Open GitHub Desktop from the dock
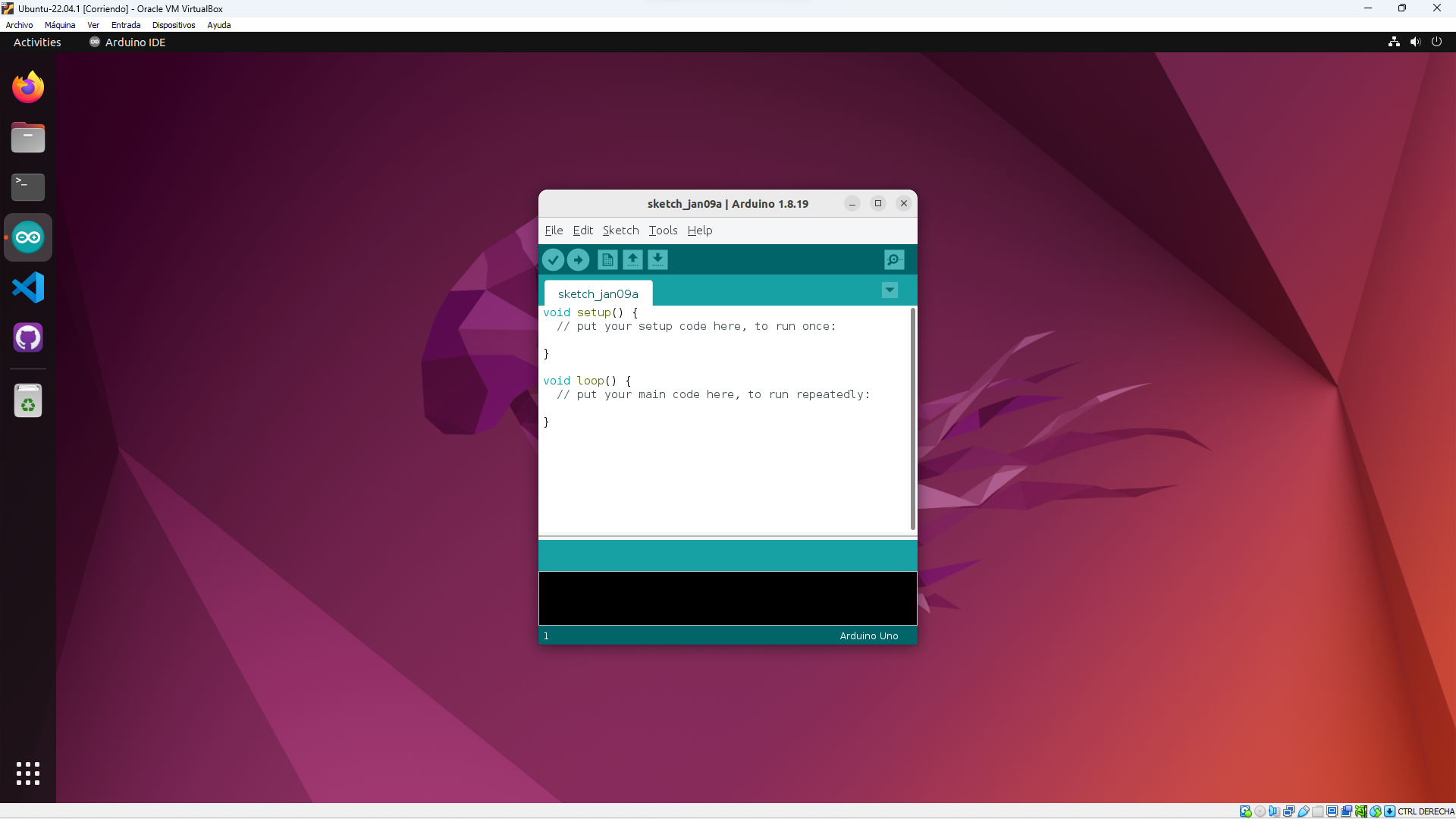1456x819 pixels. (28, 337)
